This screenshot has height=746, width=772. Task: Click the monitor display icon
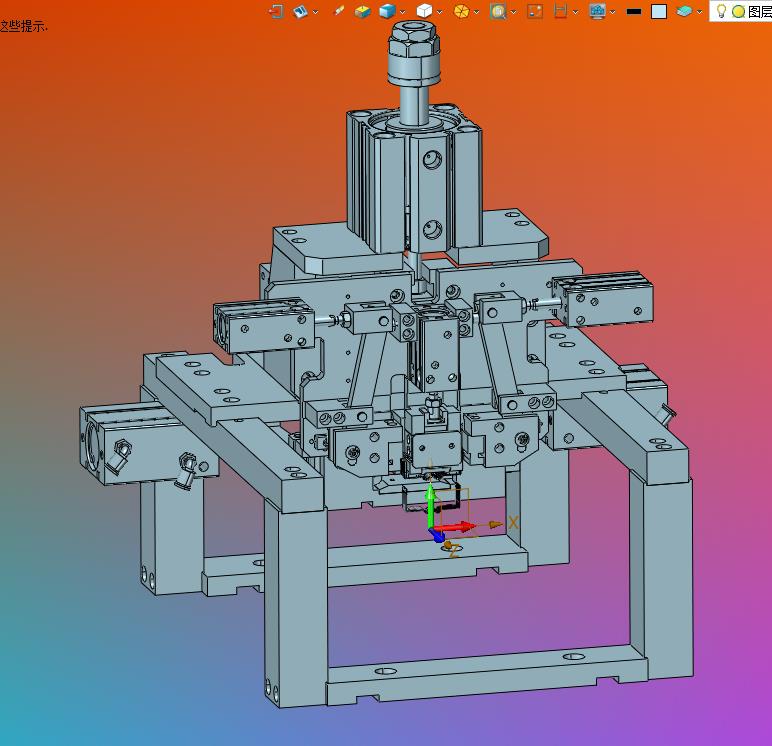pos(597,11)
